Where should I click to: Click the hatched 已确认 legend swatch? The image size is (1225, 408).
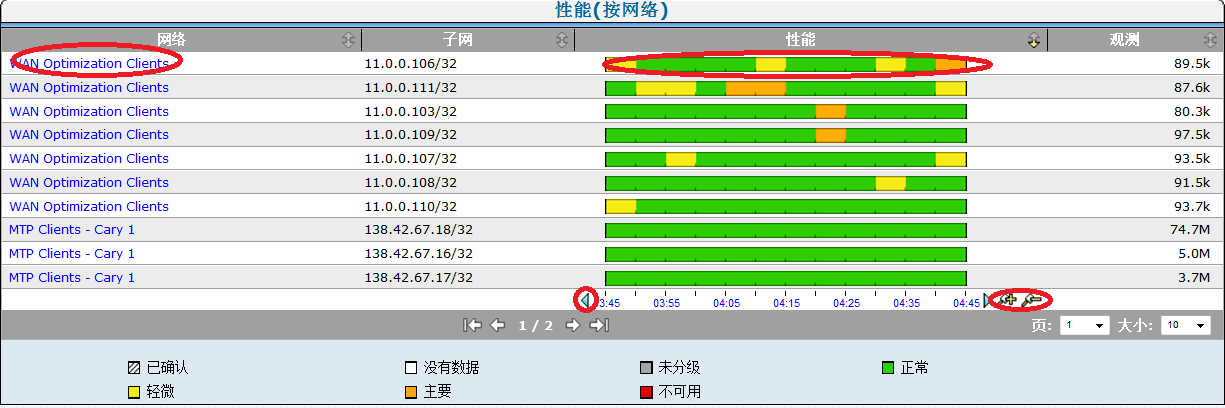coord(134,368)
